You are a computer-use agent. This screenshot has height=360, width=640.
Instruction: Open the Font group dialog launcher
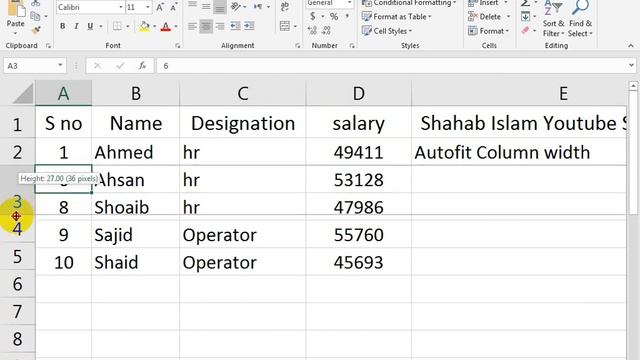[x=178, y=46]
